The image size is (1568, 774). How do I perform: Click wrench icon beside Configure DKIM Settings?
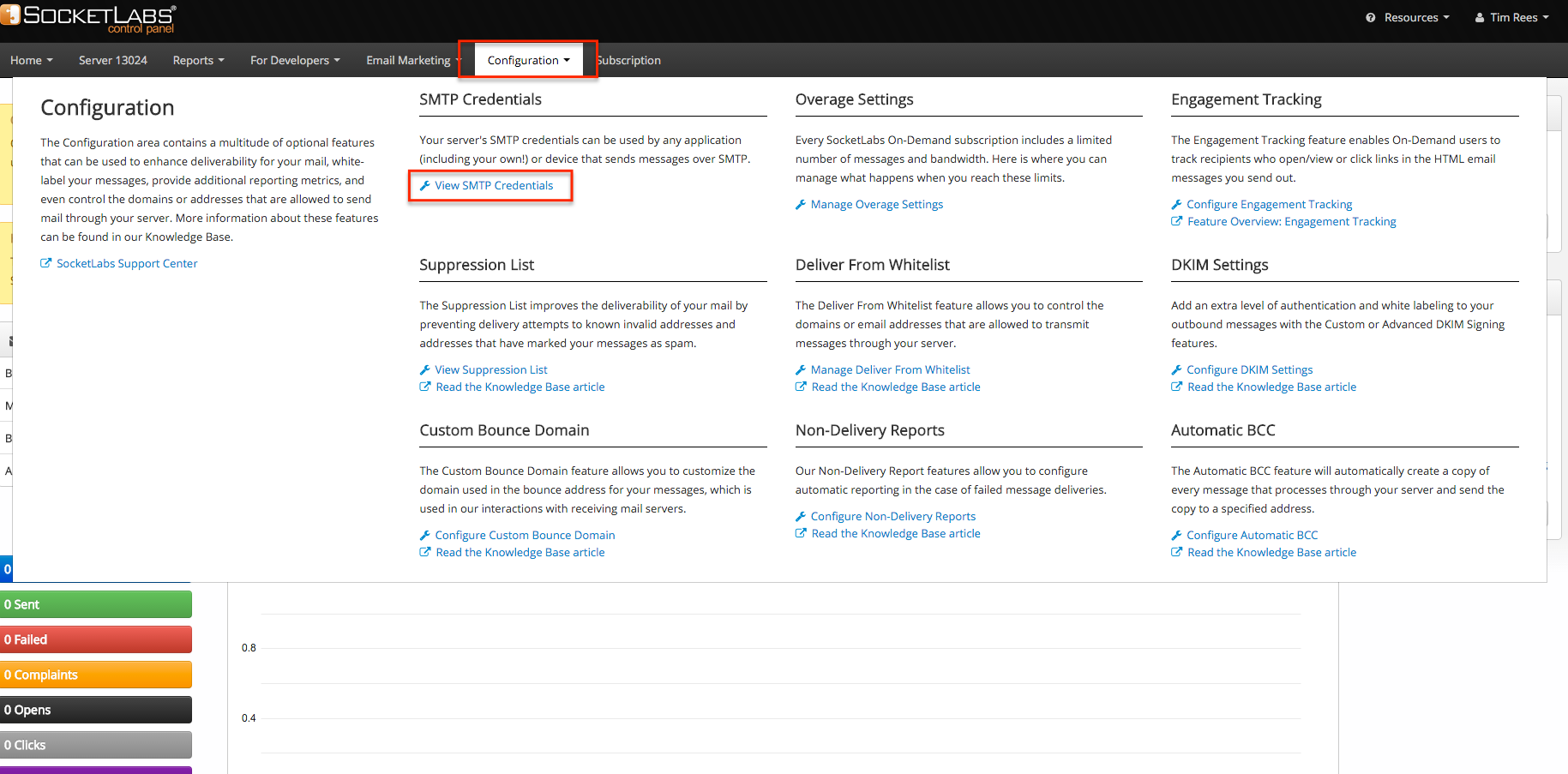(x=1176, y=369)
